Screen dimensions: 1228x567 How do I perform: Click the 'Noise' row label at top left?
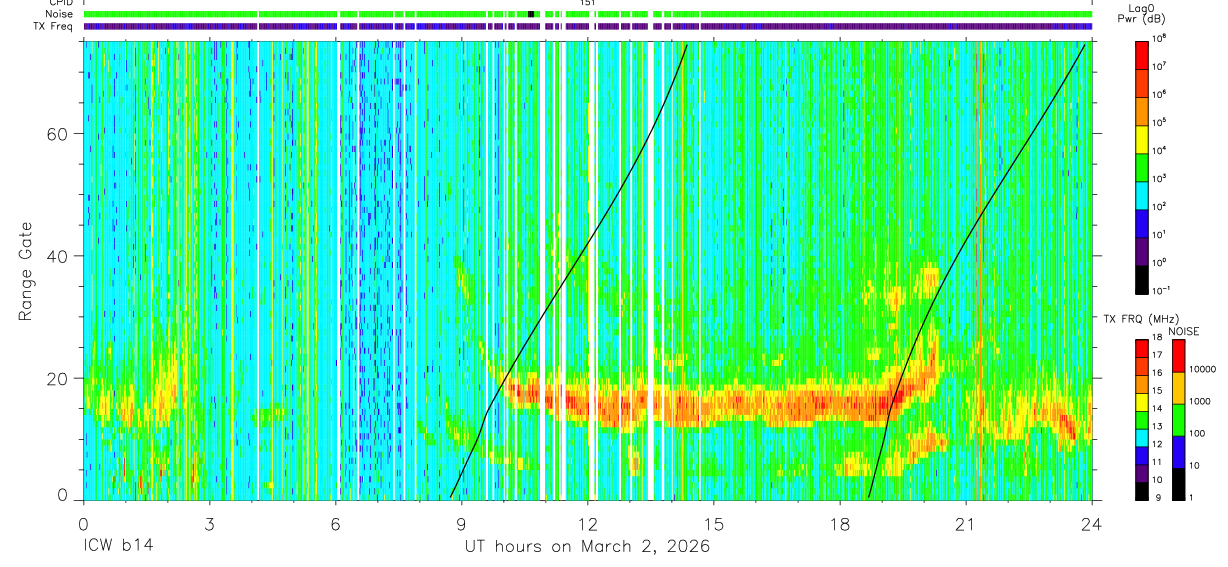[61, 14]
